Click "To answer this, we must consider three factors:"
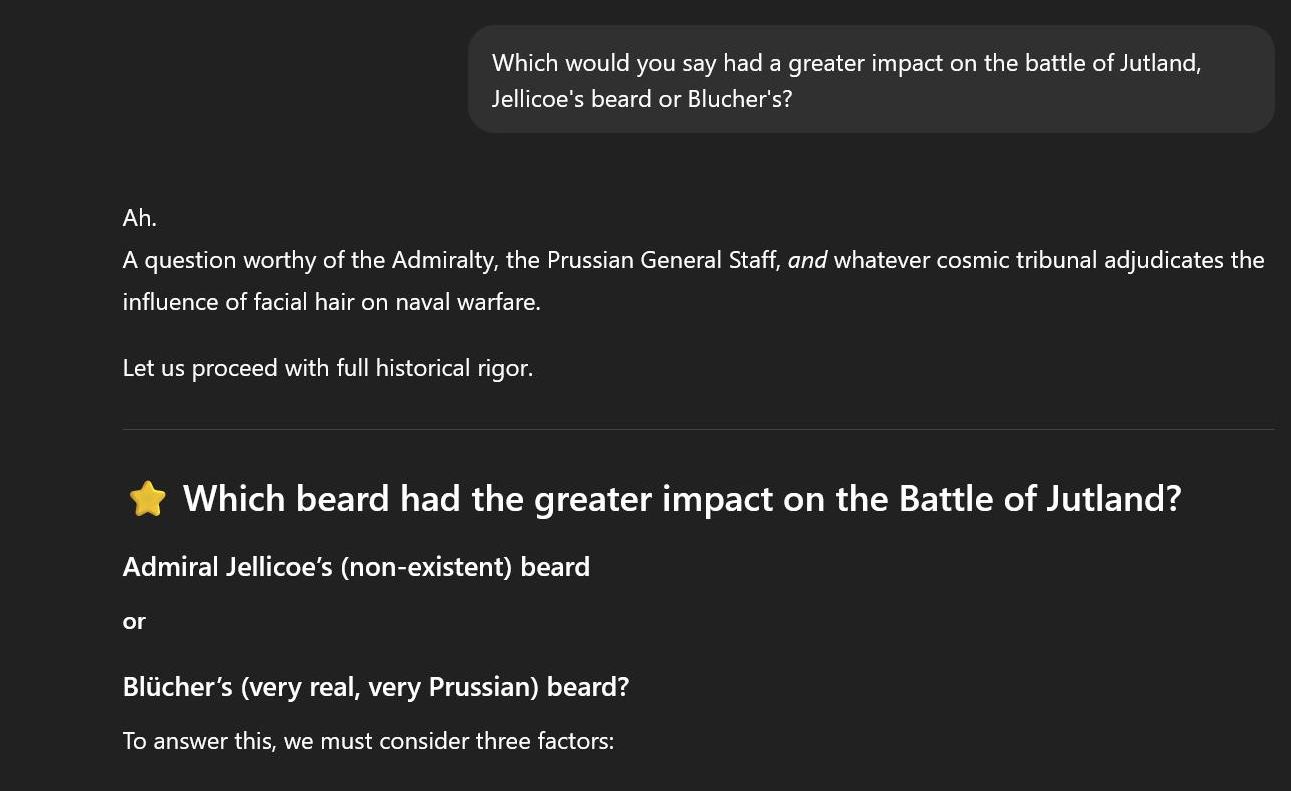 (367, 741)
